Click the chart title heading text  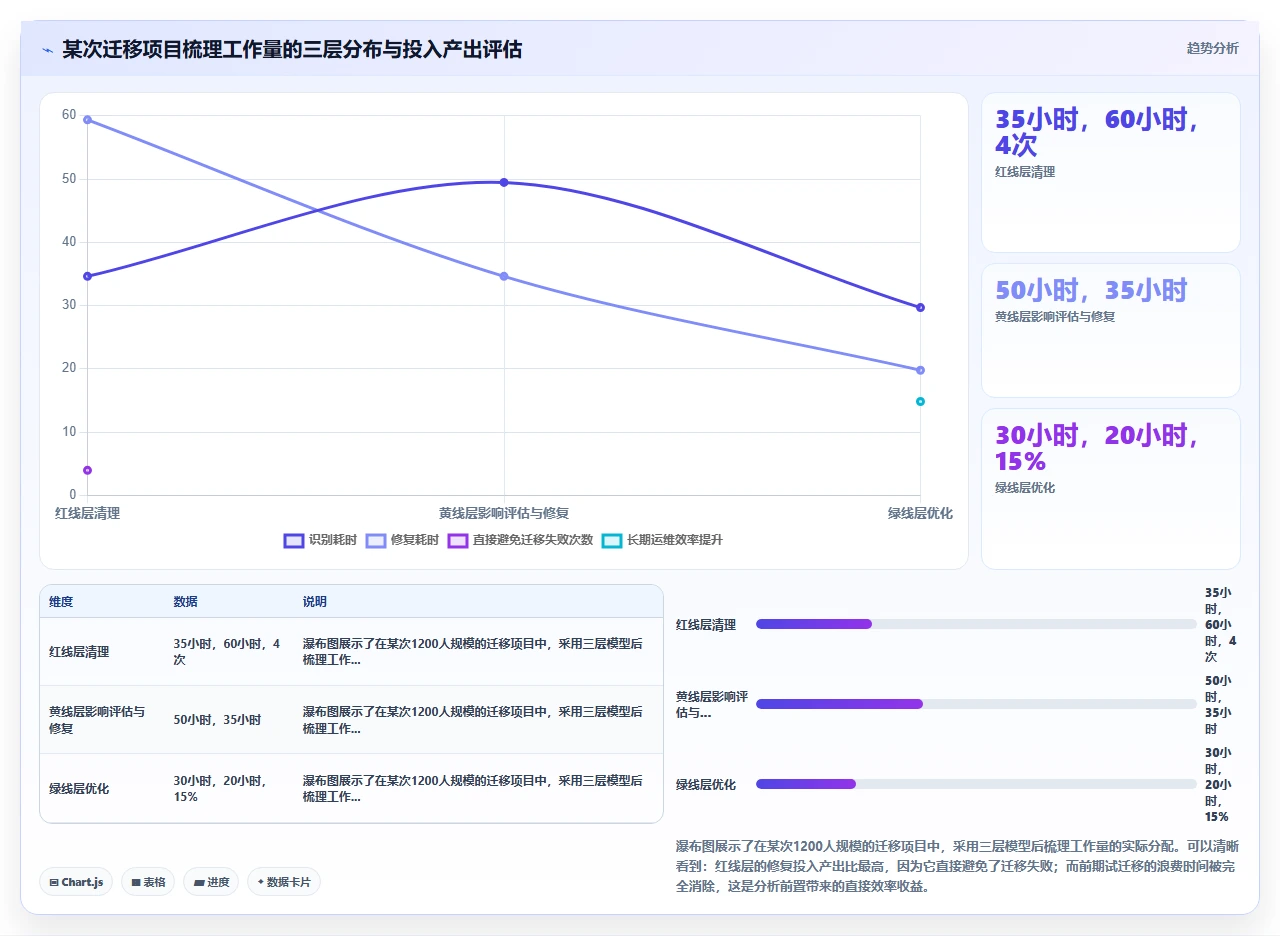[292, 49]
